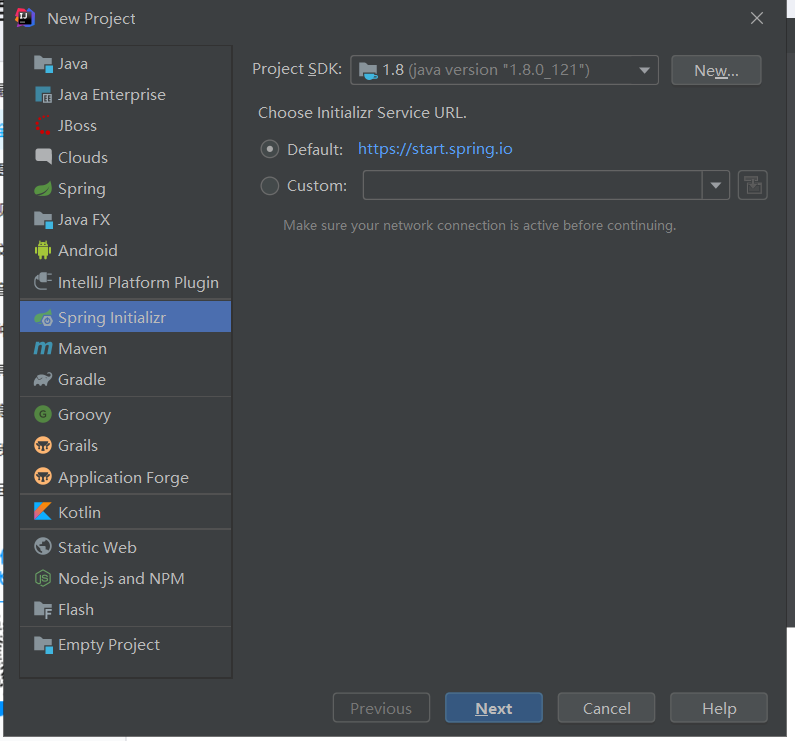This screenshot has width=795, height=741.
Task: Click the 'New Project' title text
Action: (x=91, y=19)
